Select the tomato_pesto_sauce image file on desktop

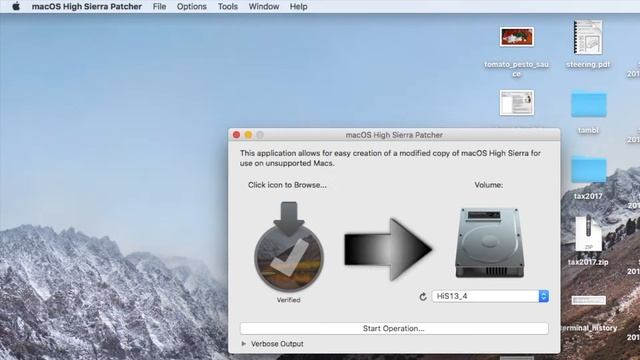tap(517, 37)
